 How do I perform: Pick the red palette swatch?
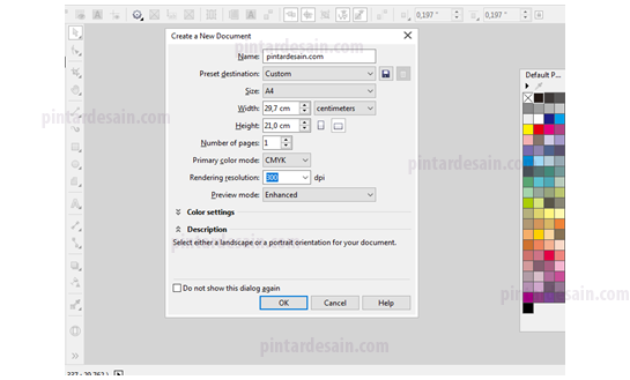[x=538, y=129]
